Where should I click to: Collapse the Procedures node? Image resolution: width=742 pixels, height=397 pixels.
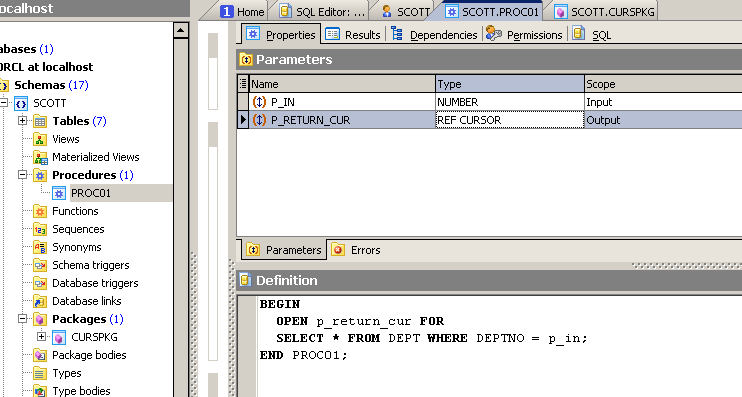[x=22, y=174]
